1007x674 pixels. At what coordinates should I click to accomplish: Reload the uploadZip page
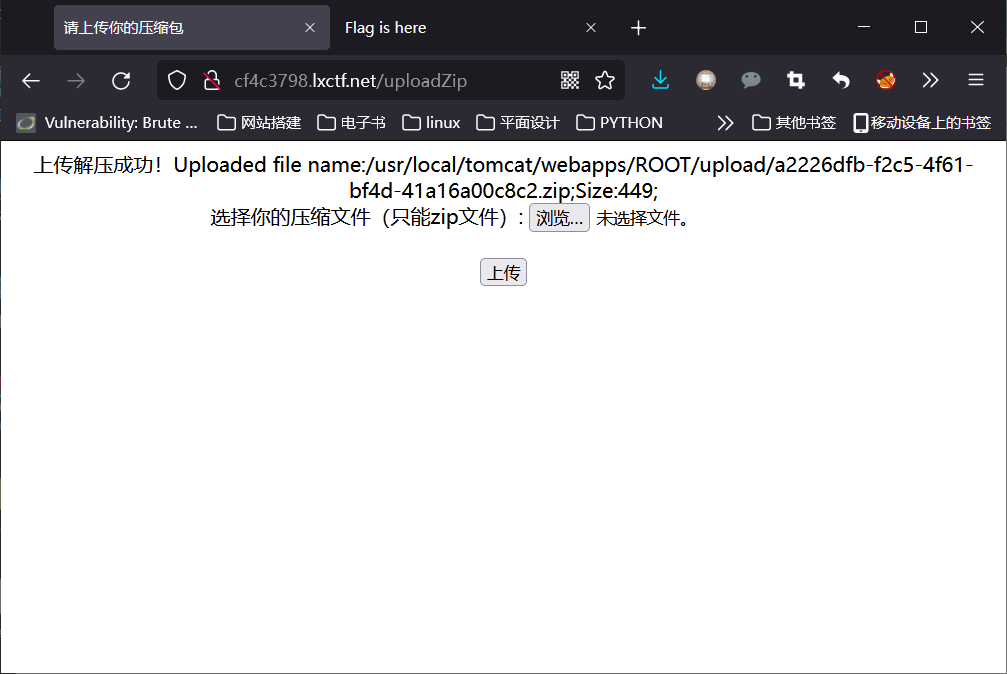click(x=121, y=80)
